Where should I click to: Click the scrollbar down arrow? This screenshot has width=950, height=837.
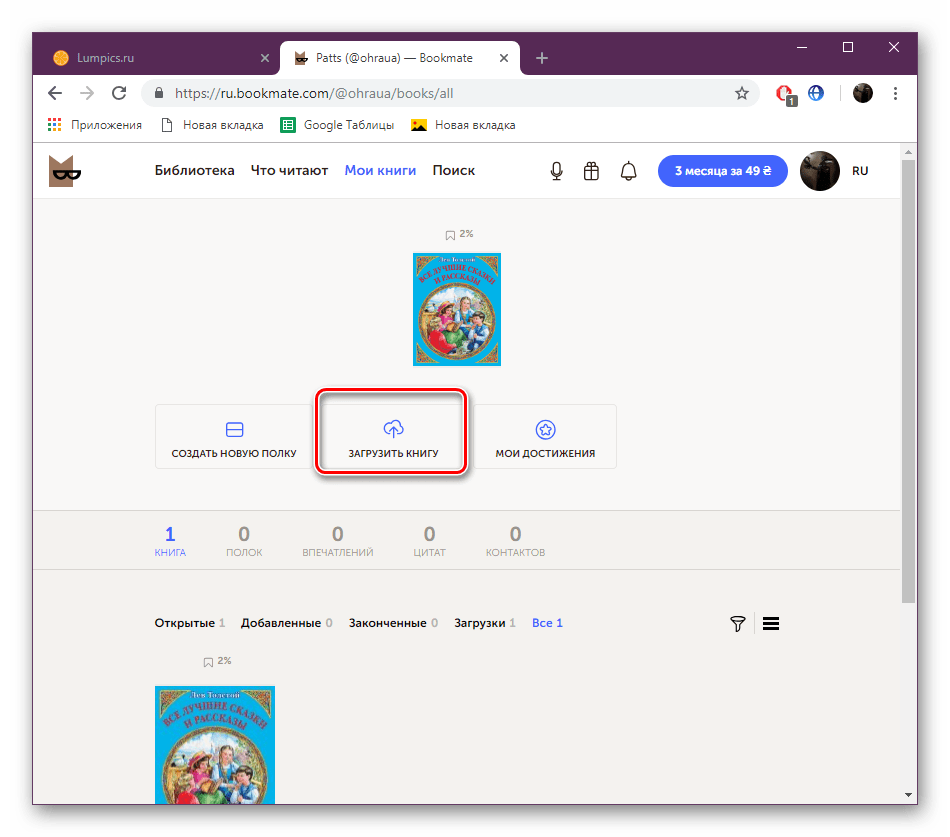click(x=908, y=795)
